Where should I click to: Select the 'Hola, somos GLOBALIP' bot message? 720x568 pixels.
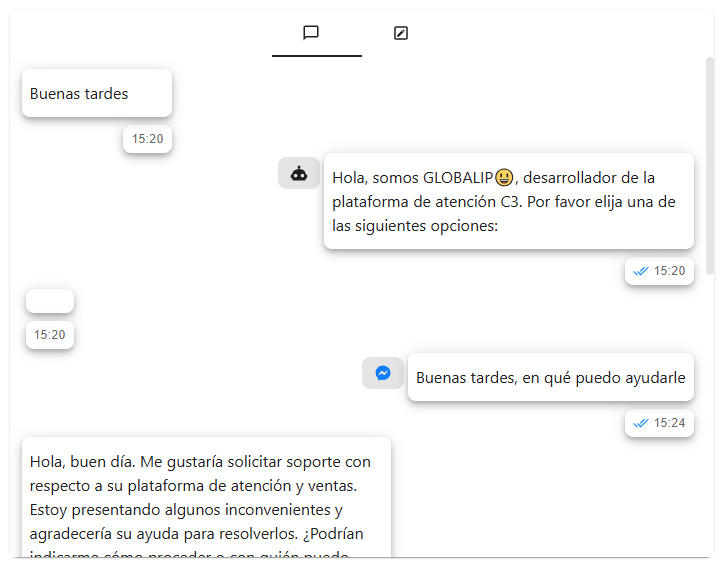509,201
